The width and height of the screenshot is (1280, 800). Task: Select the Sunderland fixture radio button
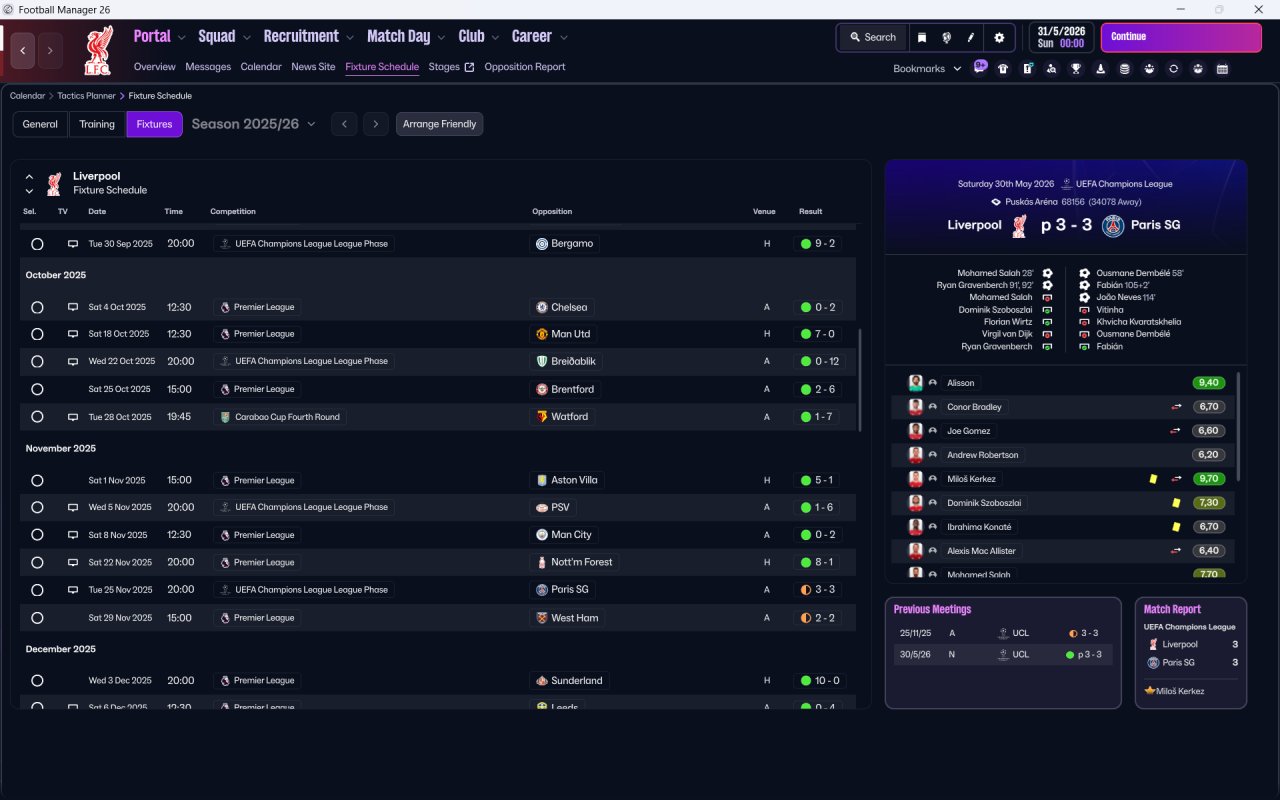[x=37, y=681]
